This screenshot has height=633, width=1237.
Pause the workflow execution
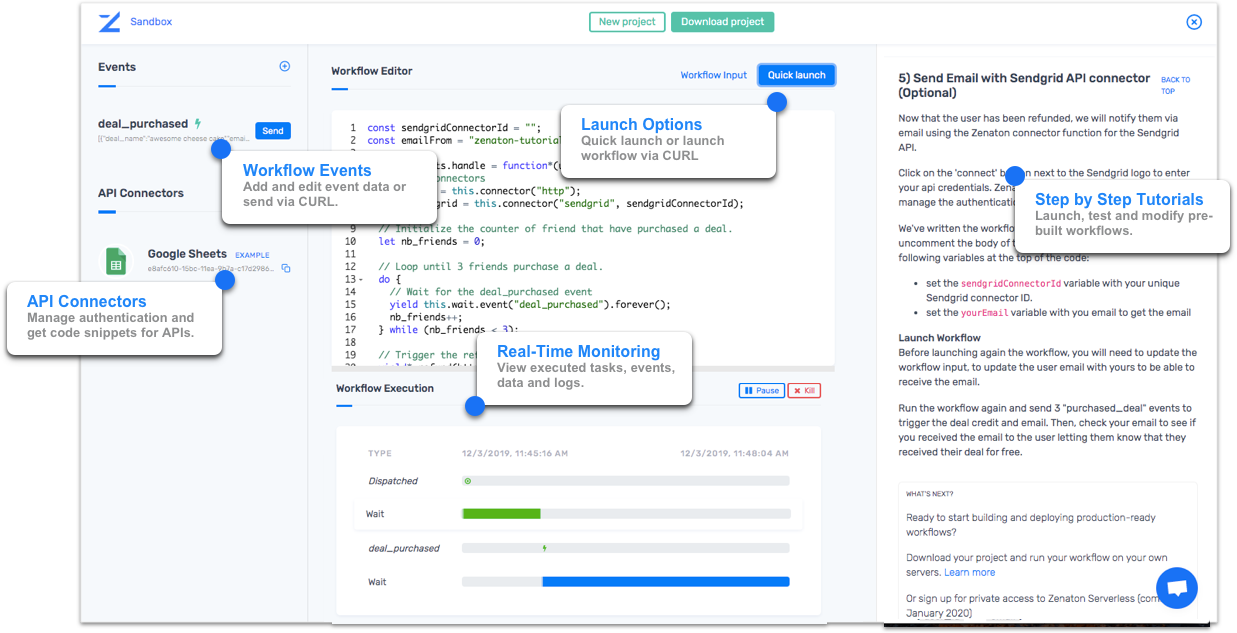pyautogui.click(x=761, y=391)
